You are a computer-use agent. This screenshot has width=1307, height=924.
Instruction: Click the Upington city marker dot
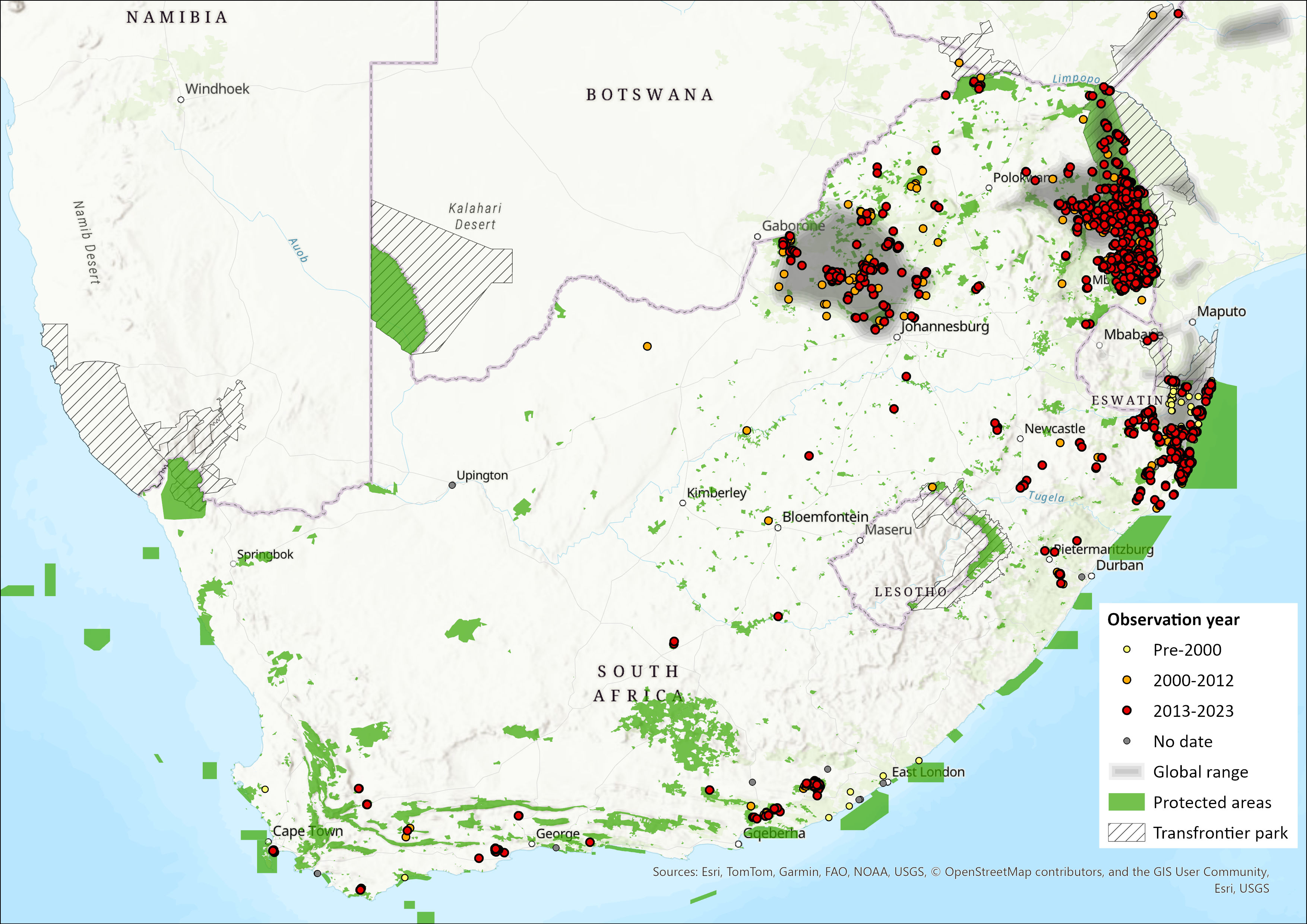452,485
